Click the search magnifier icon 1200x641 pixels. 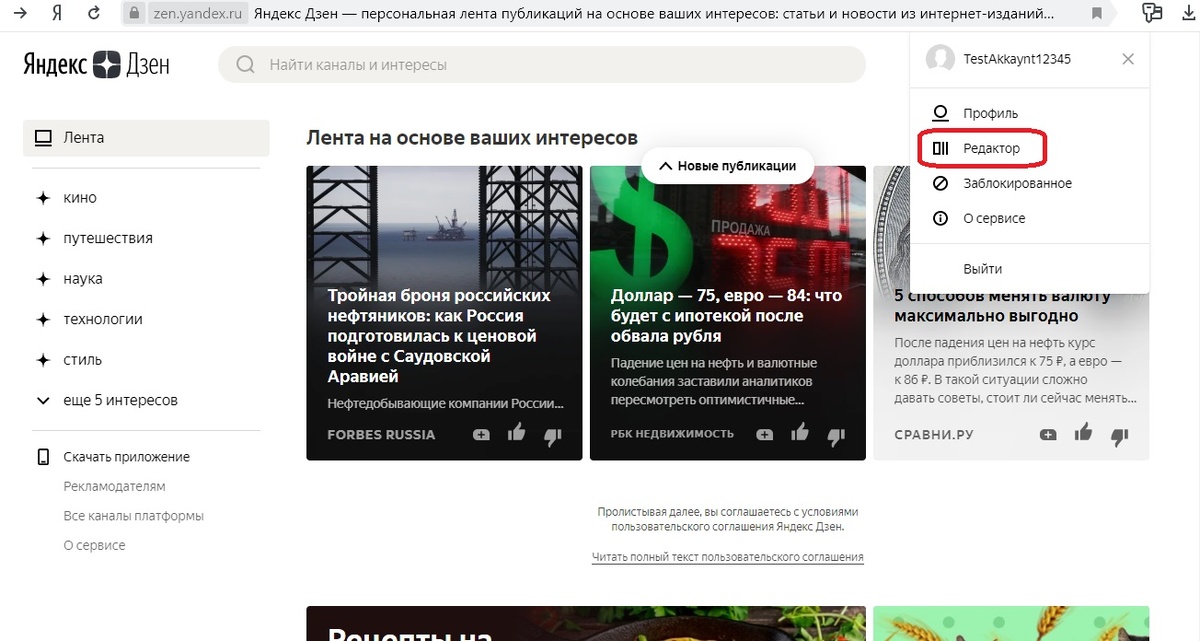pos(245,65)
